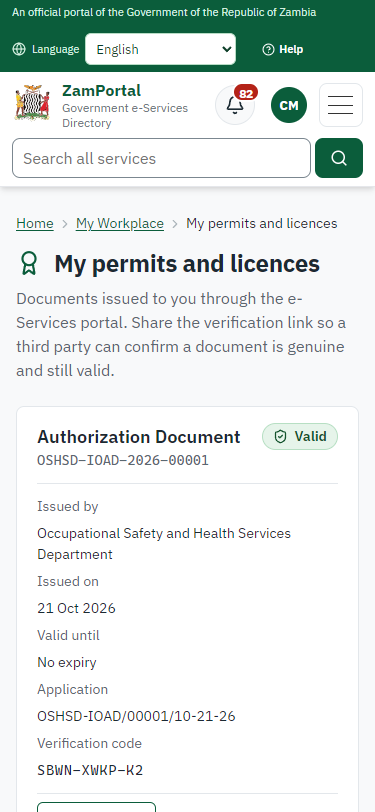Click the No expiry value
375x812 pixels.
(x=67, y=662)
